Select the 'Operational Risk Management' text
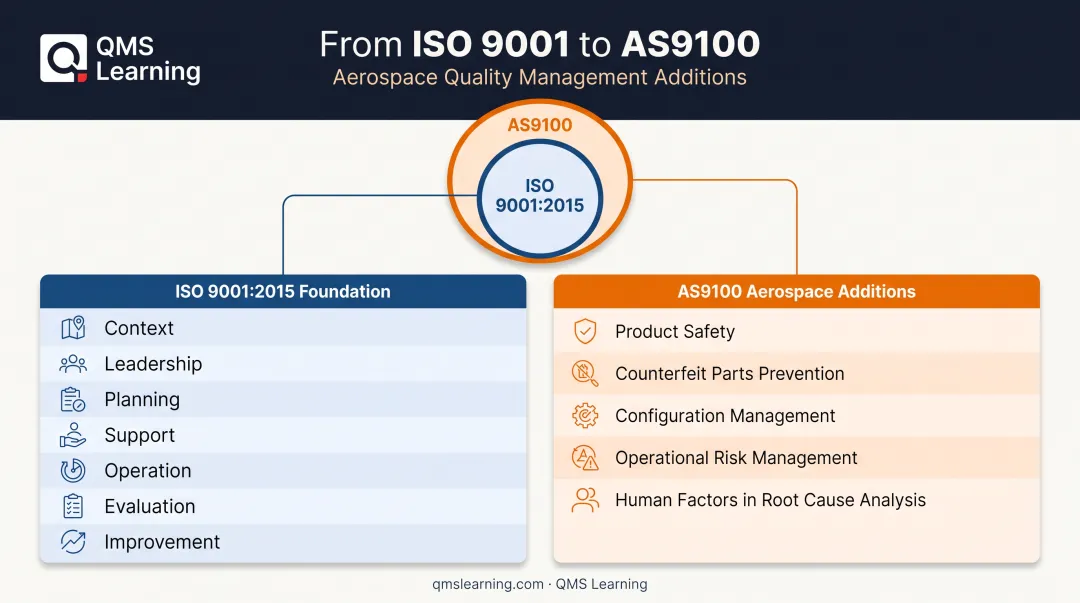1080x603 pixels. coord(736,458)
